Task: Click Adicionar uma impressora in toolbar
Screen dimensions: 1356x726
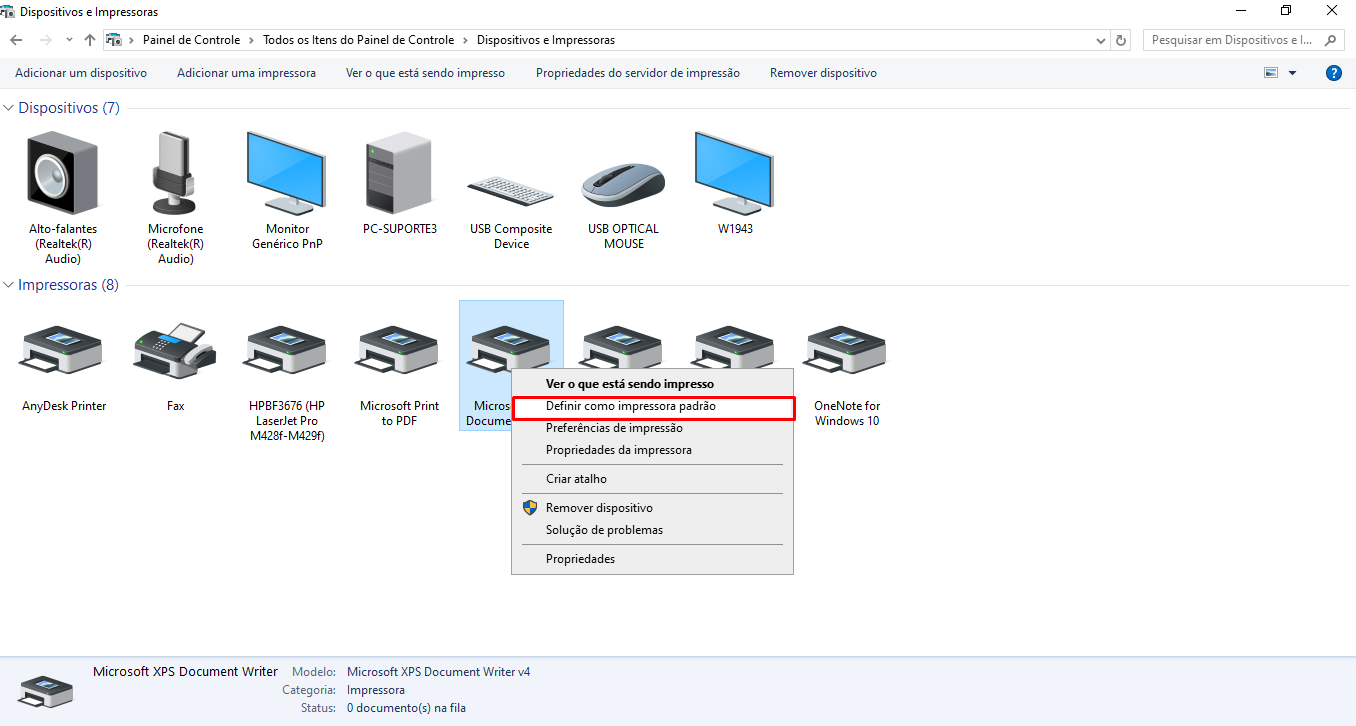Action: coord(246,73)
